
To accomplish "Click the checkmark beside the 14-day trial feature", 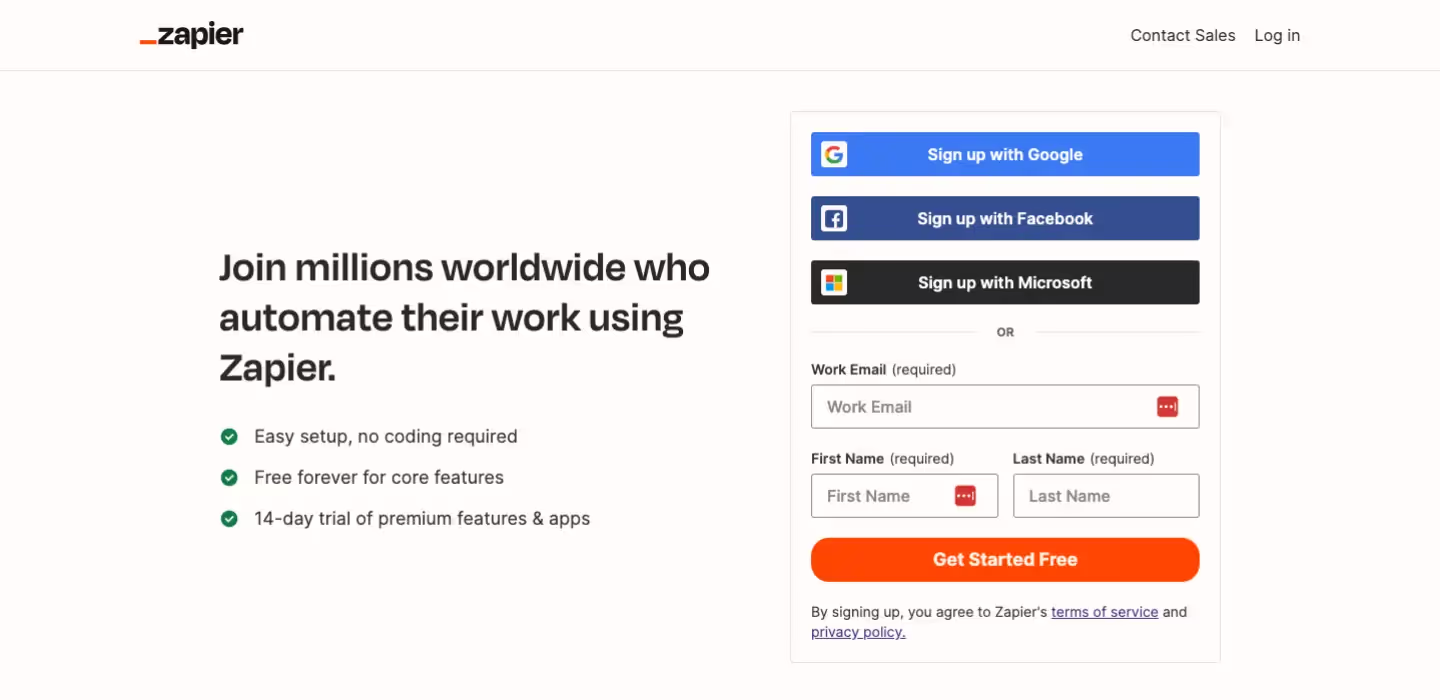I will 229,518.
